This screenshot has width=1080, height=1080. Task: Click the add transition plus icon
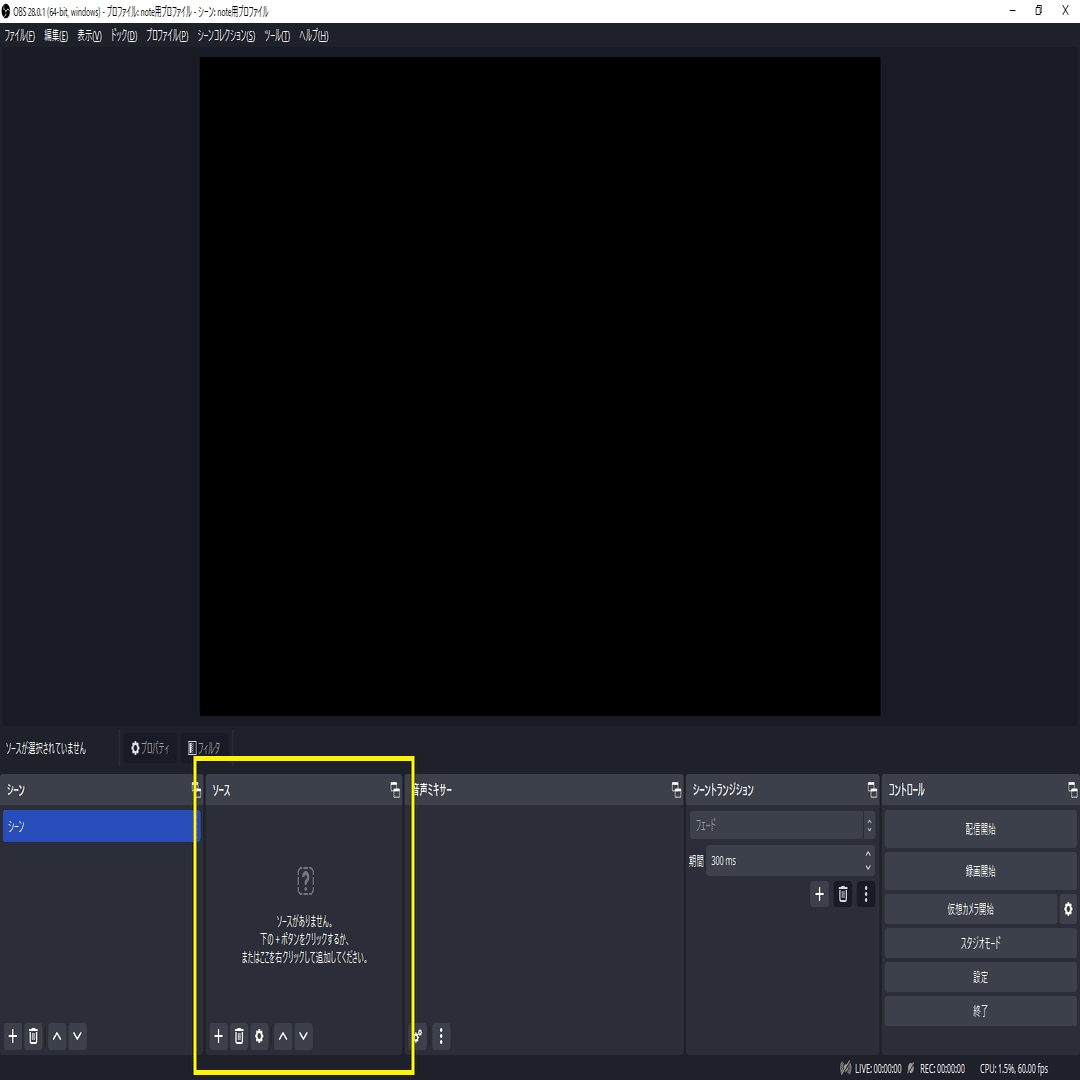pyautogui.click(x=819, y=894)
